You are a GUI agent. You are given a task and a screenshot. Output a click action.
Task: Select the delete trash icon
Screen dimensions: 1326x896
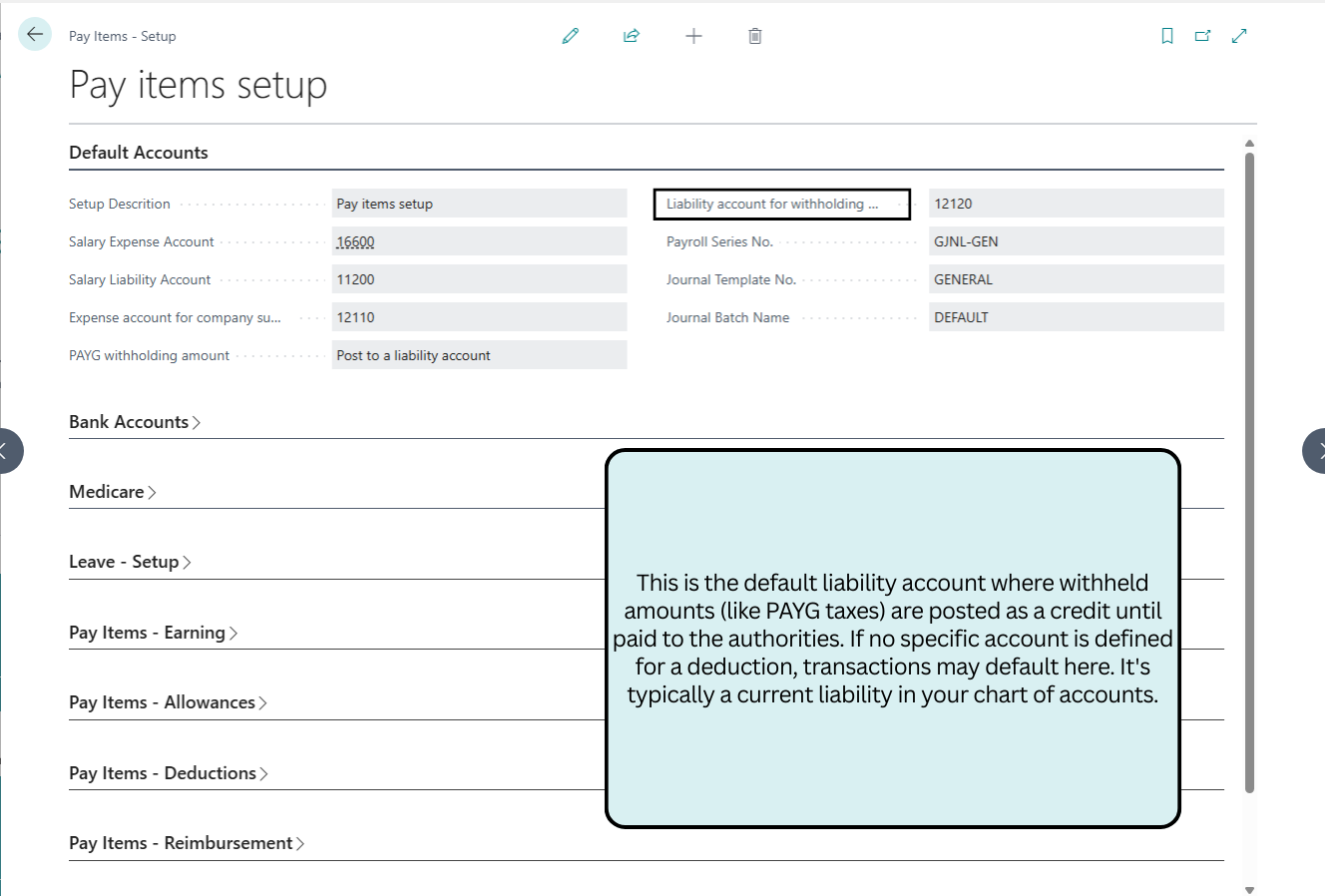(x=754, y=35)
